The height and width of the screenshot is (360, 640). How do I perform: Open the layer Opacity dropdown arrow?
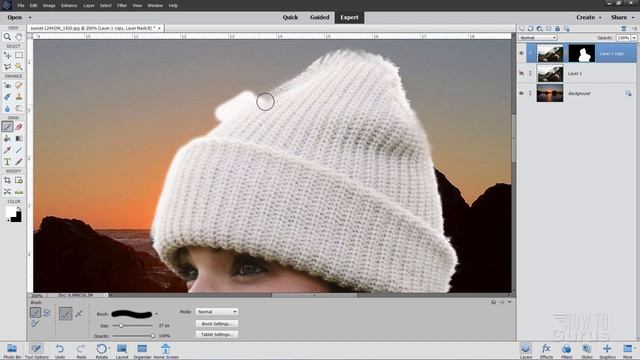(634, 38)
